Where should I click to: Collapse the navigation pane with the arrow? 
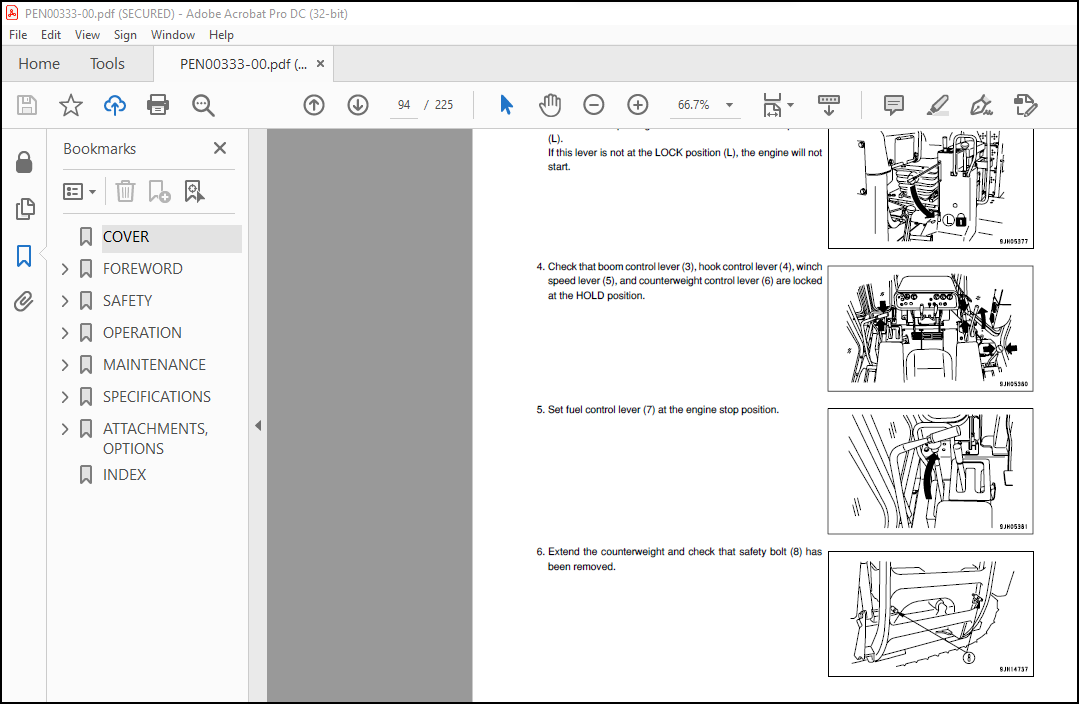click(x=258, y=426)
